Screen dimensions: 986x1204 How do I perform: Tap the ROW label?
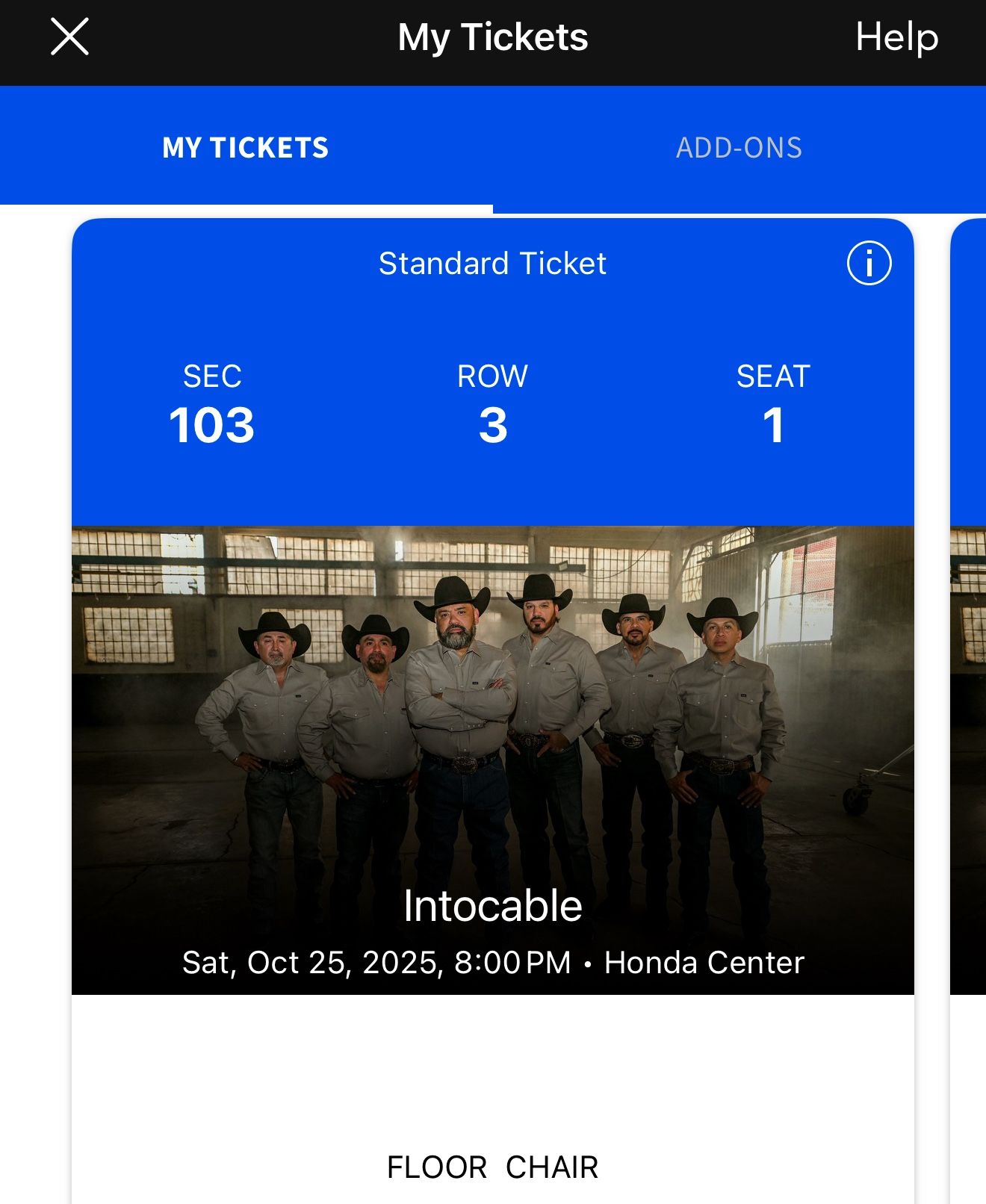point(493,376)
